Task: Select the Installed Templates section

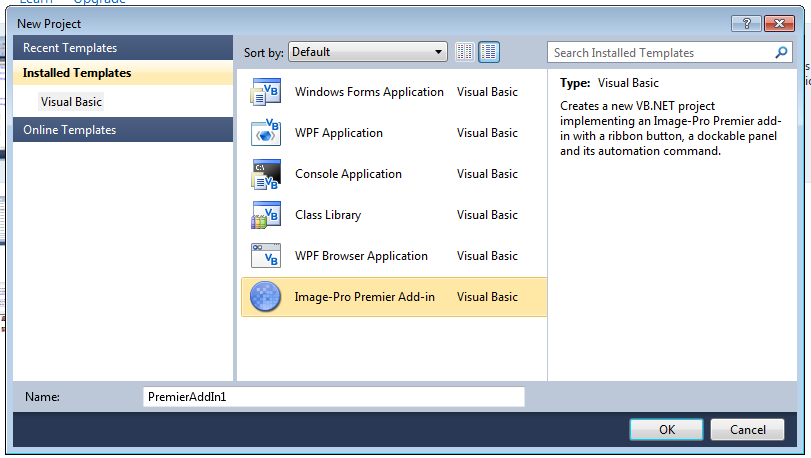Action: (x=123, y=73)
